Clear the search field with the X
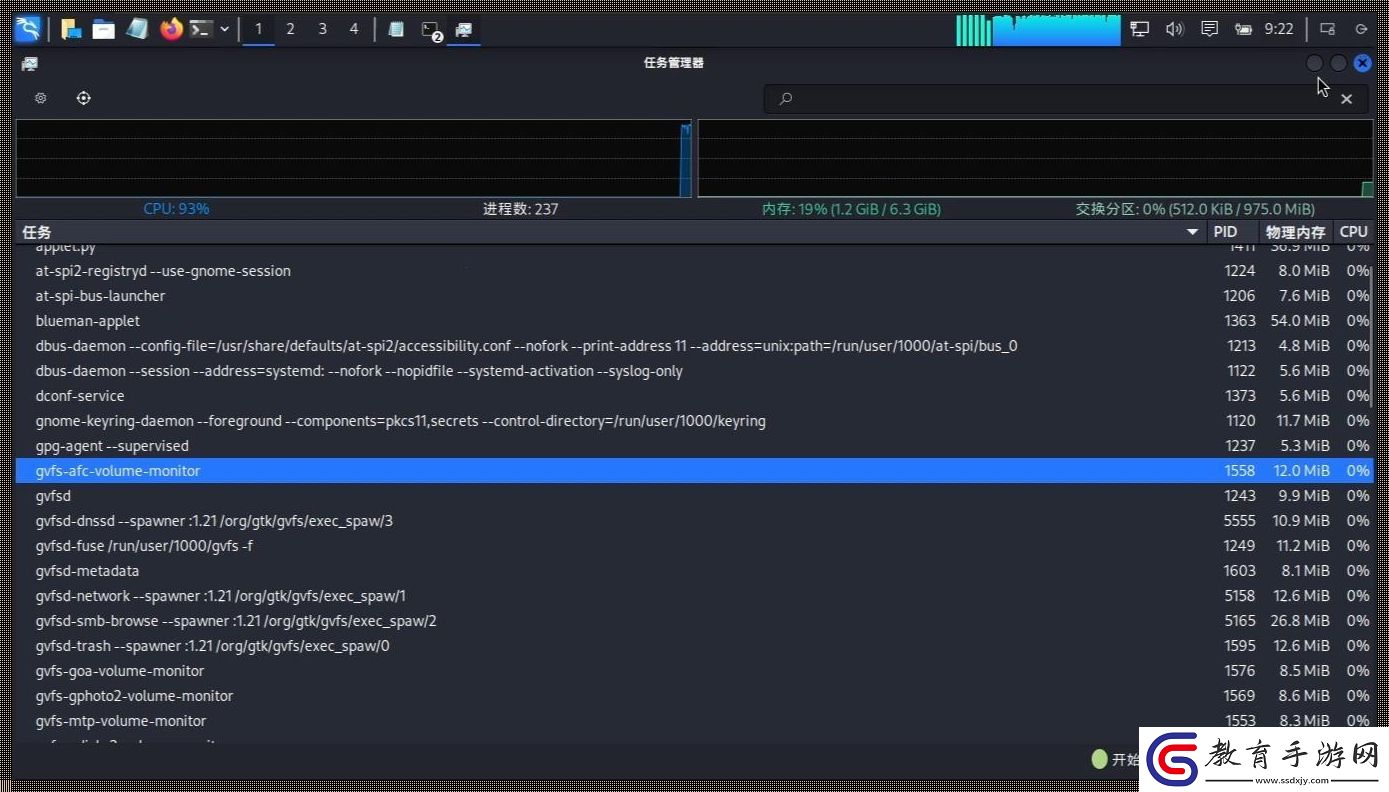Viewport: 1389px width, 792px height. (x=1347, y=99)
